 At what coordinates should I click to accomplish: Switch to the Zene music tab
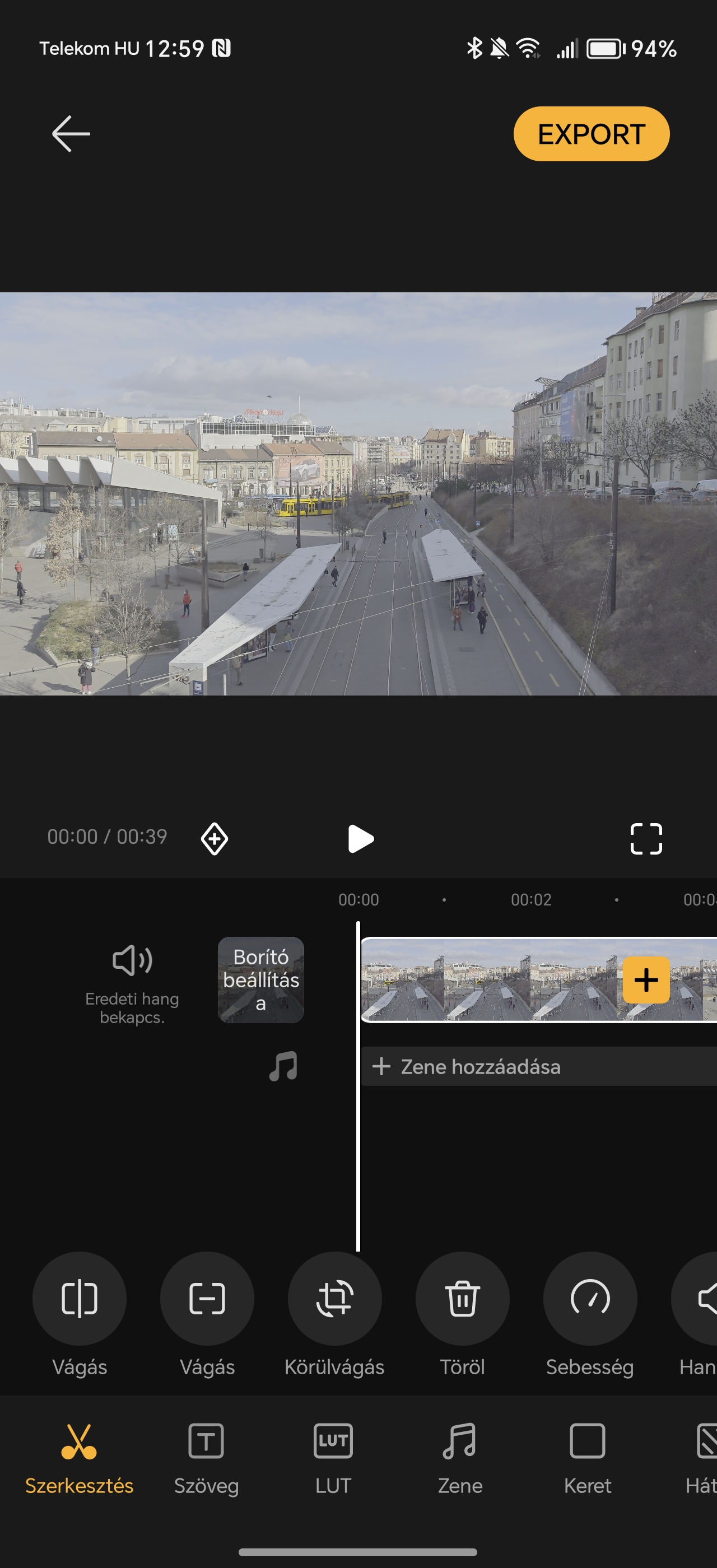(x=460, y=1459)
